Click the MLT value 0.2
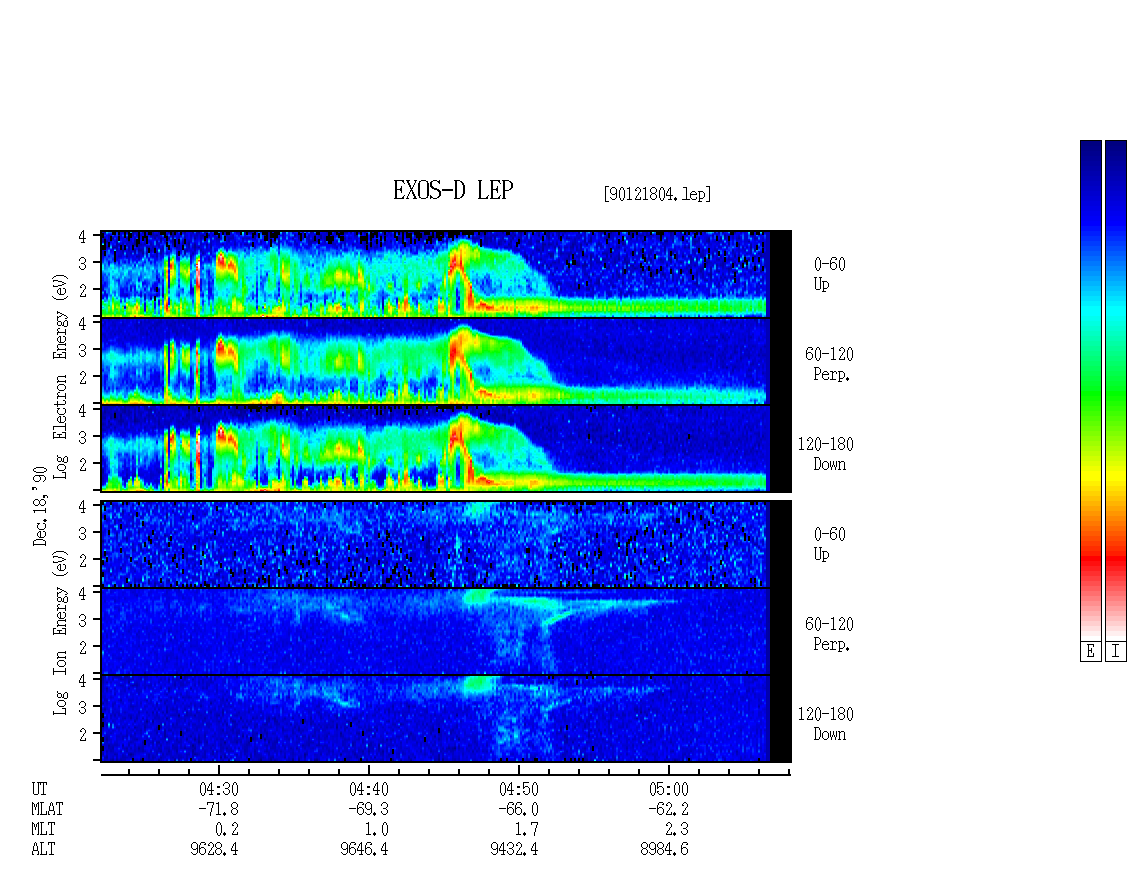Screen dimensions: 1130x875 tap(227, 830)
